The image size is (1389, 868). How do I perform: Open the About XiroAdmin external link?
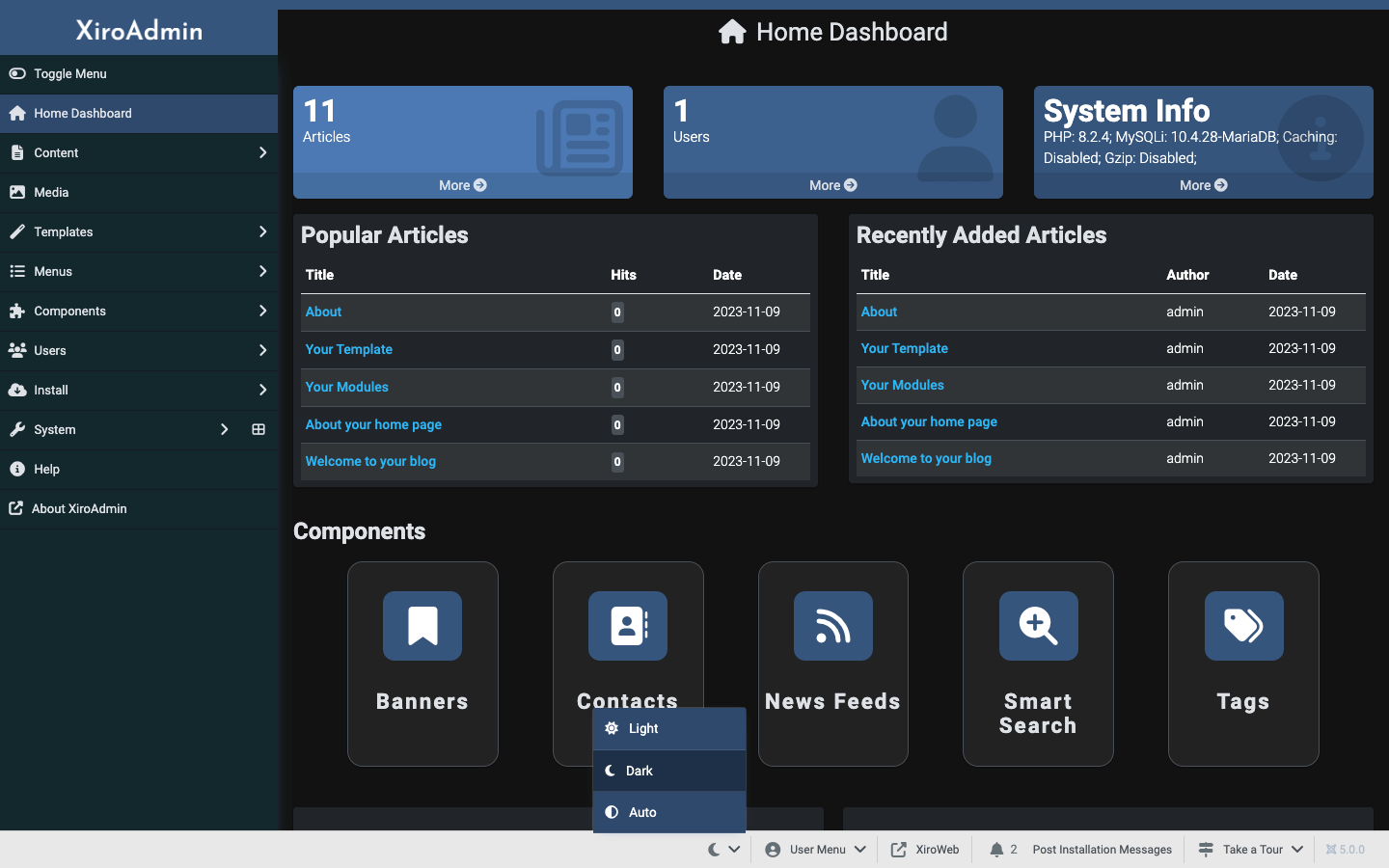139,508
